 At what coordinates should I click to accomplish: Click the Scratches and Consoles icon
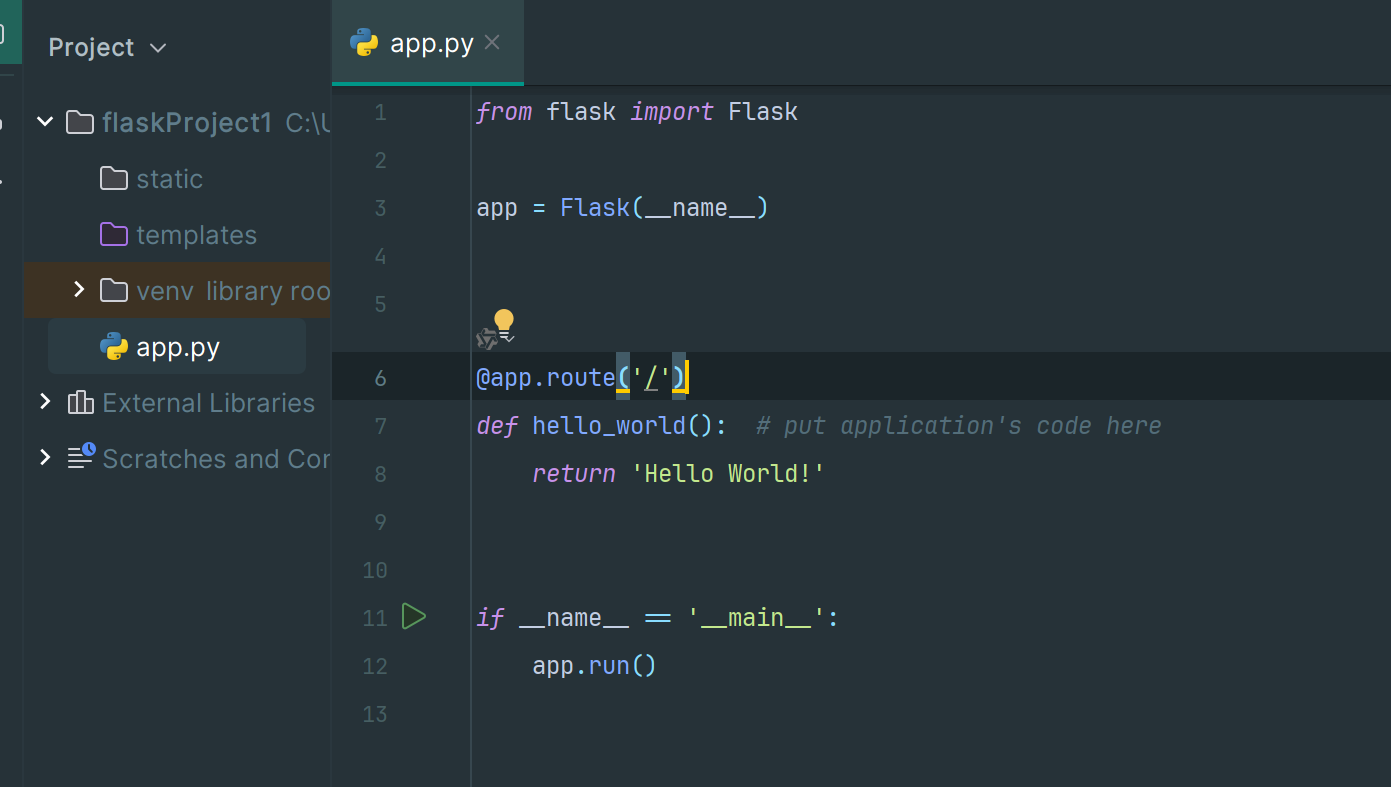click(80, 457)
